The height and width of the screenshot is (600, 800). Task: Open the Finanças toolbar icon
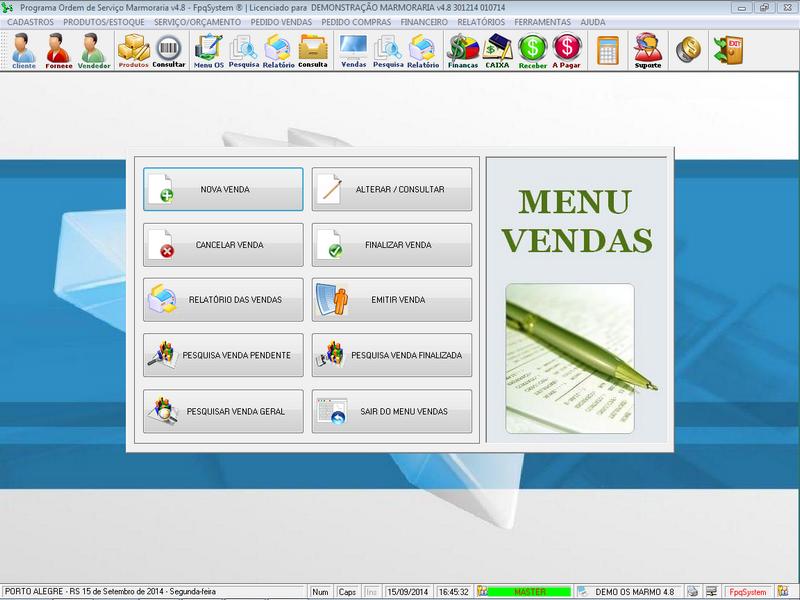(x=463, y=51)
